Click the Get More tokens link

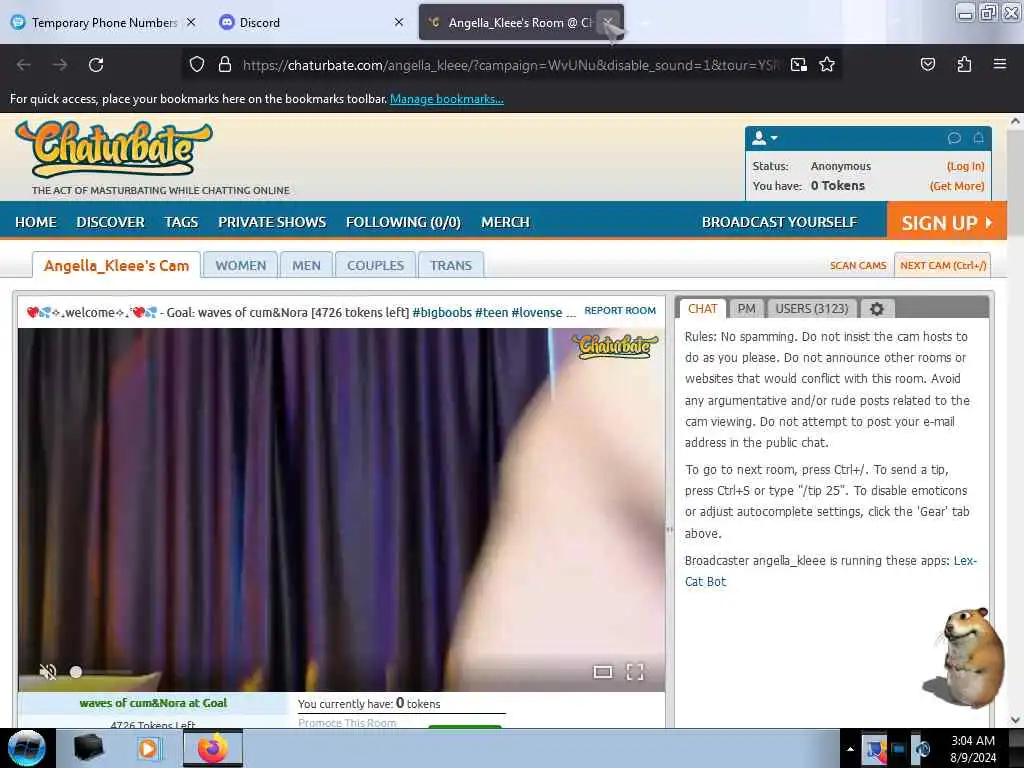[x=957, y=185]
